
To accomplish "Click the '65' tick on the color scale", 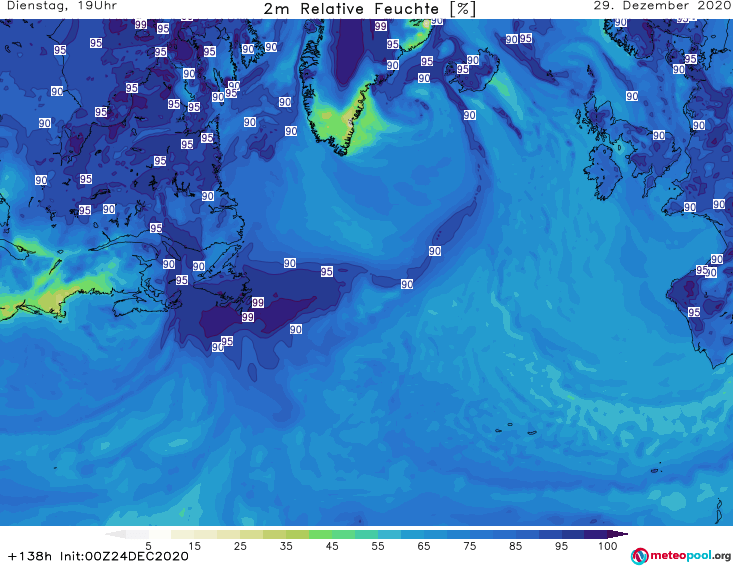I will (424, 546).
